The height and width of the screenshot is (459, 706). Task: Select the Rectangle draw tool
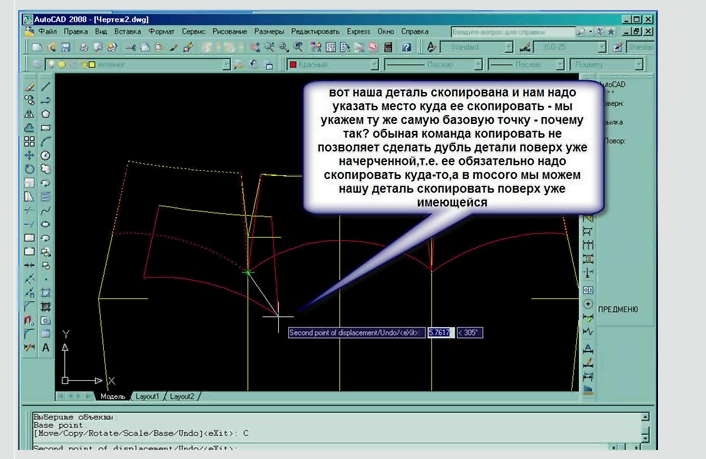point(46,128)
